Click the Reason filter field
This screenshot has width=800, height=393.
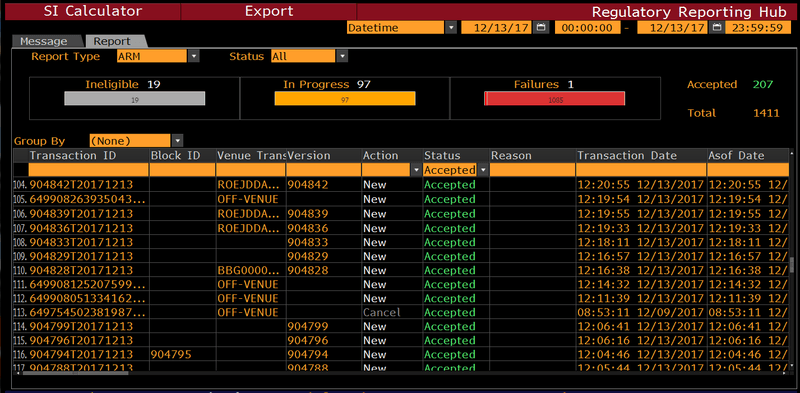tap(533, 170)
